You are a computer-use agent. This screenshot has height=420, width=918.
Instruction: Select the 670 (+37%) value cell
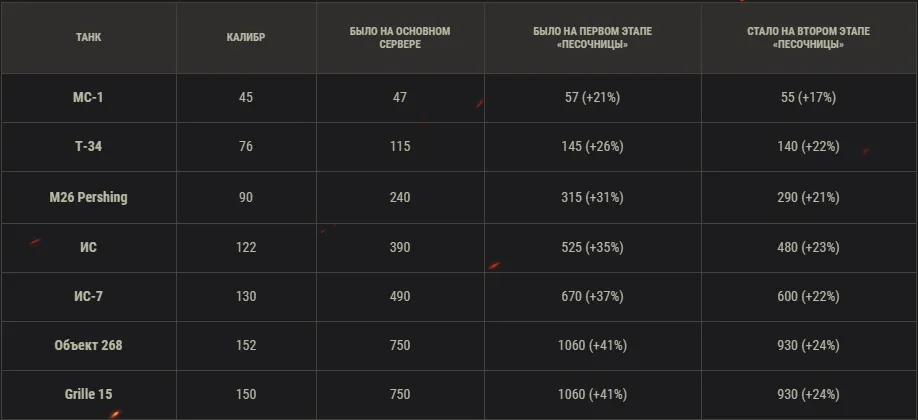pos(592,296)
